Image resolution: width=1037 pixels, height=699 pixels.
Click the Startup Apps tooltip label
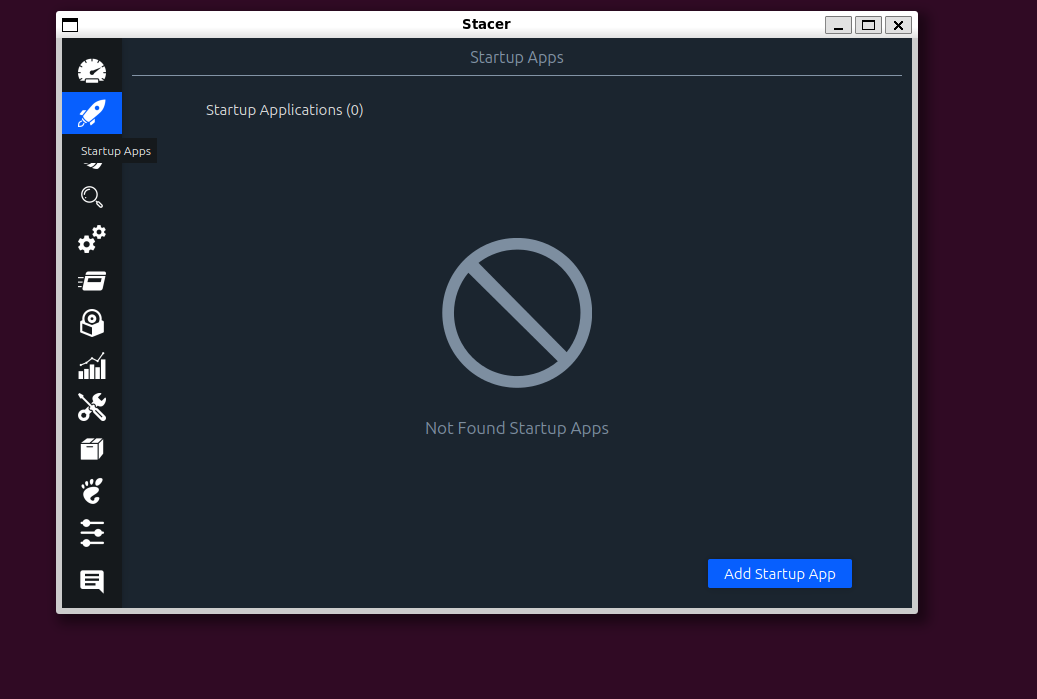(x=116, y=151)
